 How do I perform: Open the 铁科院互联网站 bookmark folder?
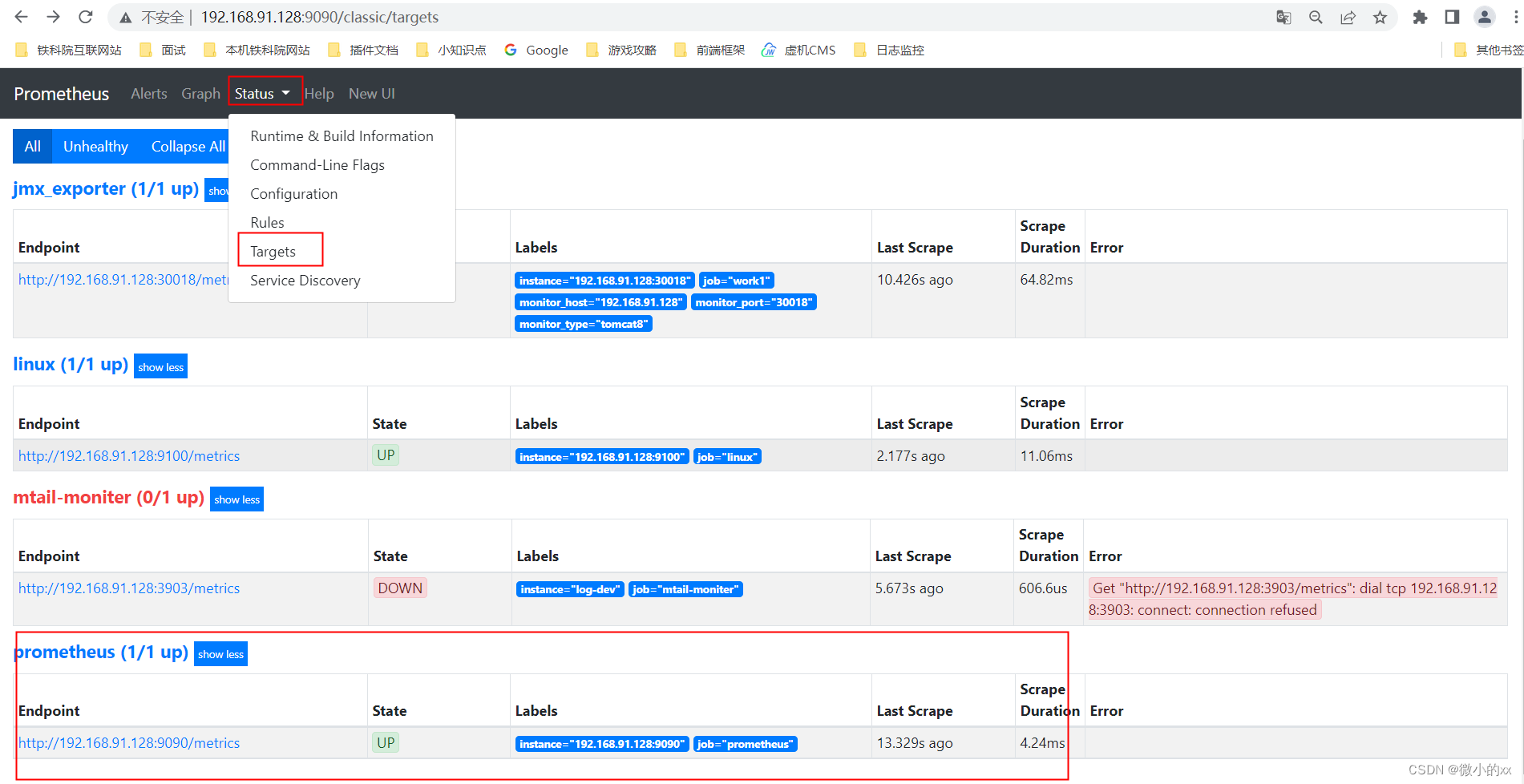68,50
